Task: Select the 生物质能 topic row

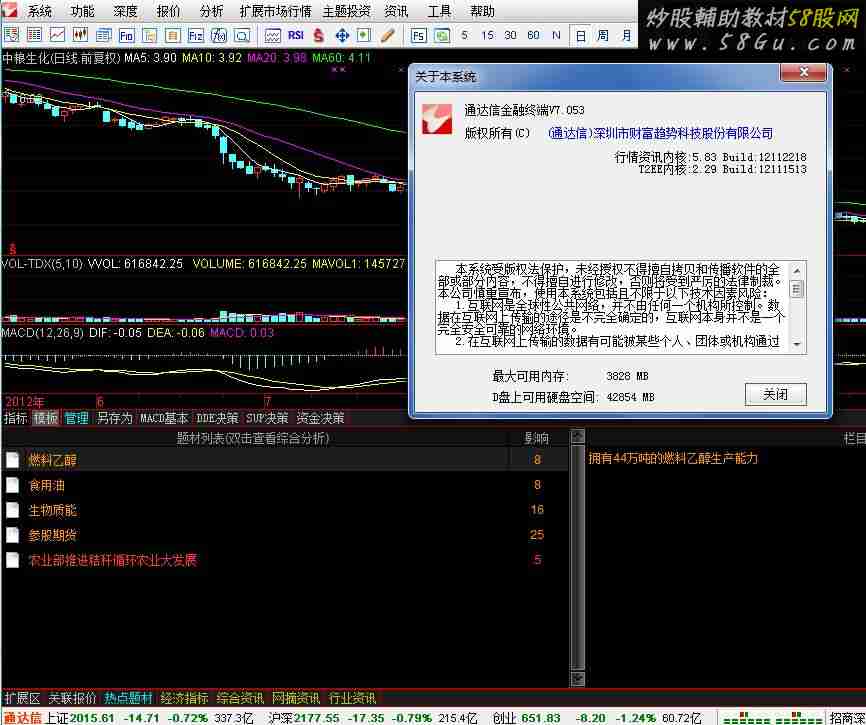Action: pos(284,510)
